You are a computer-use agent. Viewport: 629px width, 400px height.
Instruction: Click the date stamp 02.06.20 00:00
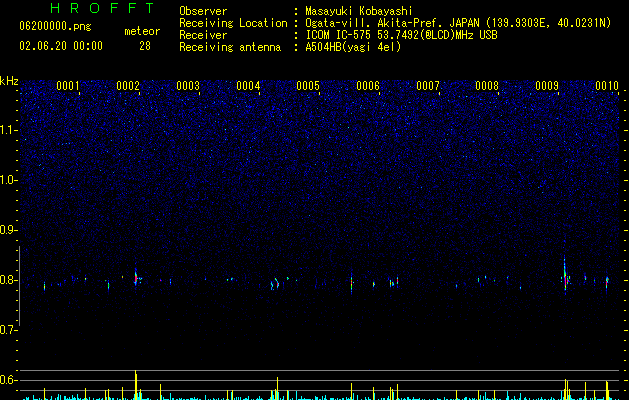(x=61, y=46)
